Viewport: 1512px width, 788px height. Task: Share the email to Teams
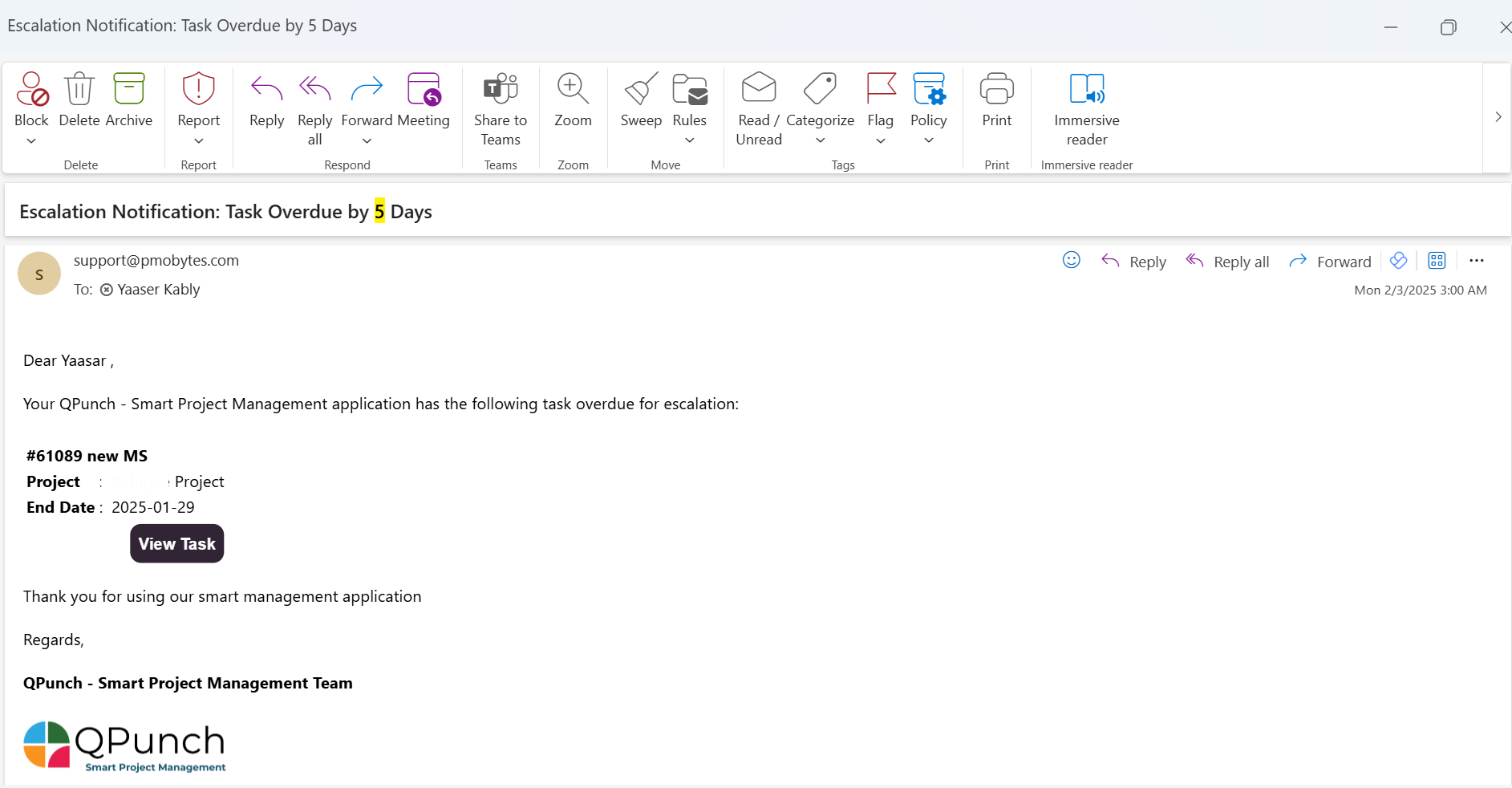(x=501, y=89)
